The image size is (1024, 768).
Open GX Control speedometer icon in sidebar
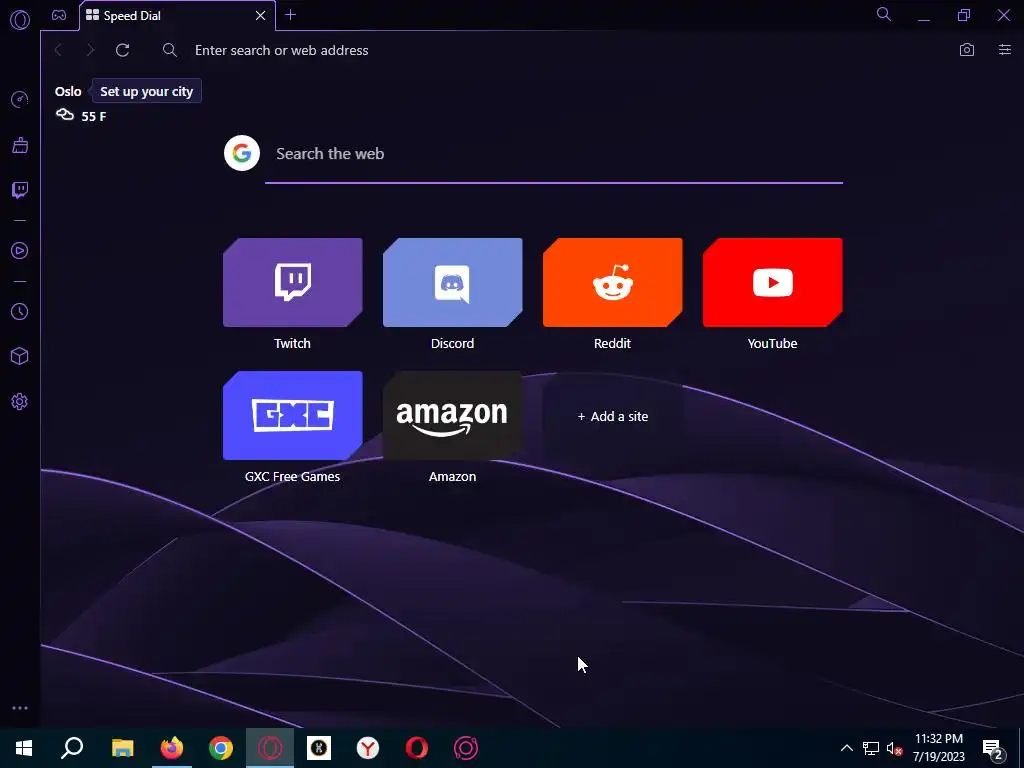coord(20,100)
